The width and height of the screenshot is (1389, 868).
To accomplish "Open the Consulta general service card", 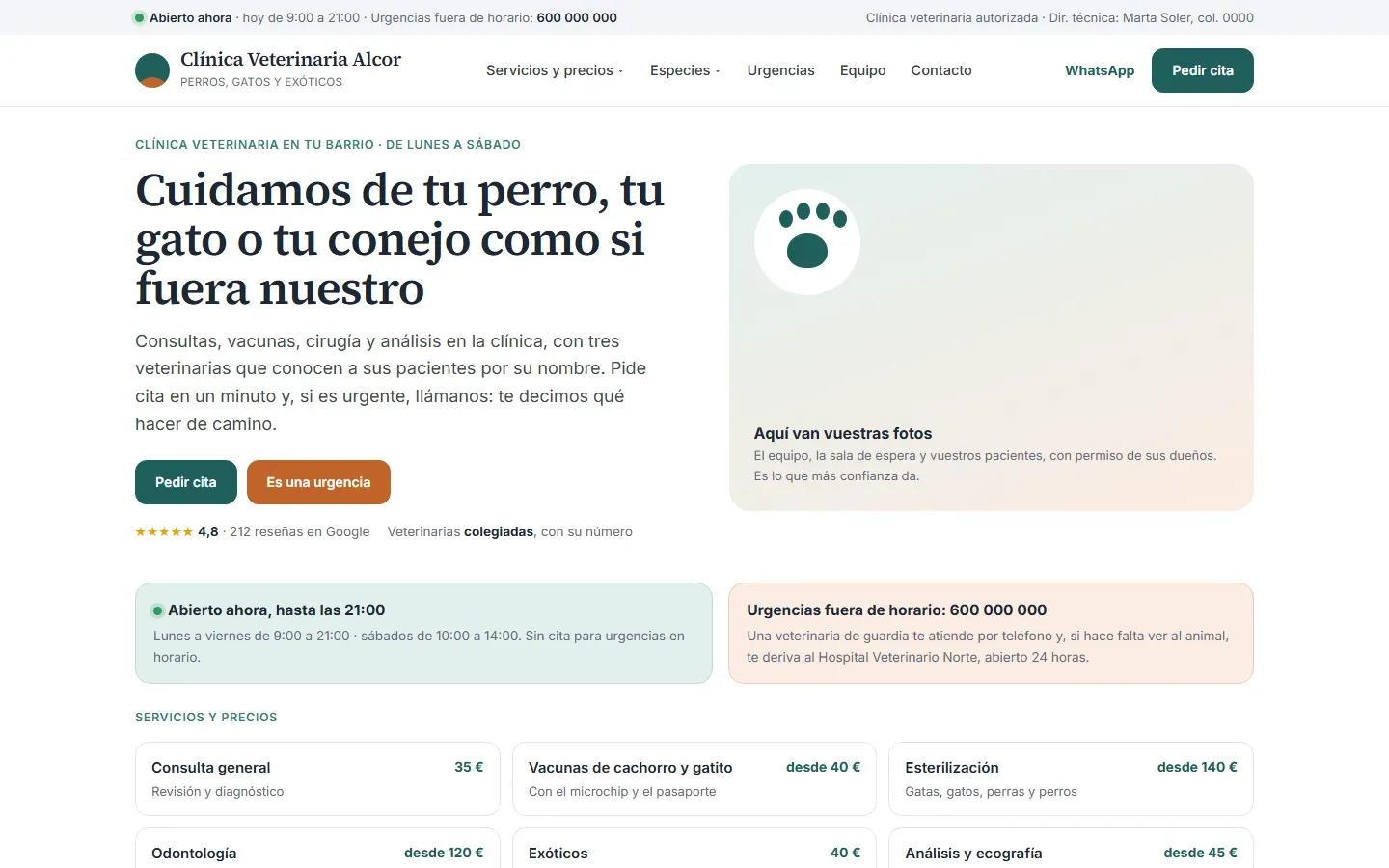I will (x=317, y=778).
